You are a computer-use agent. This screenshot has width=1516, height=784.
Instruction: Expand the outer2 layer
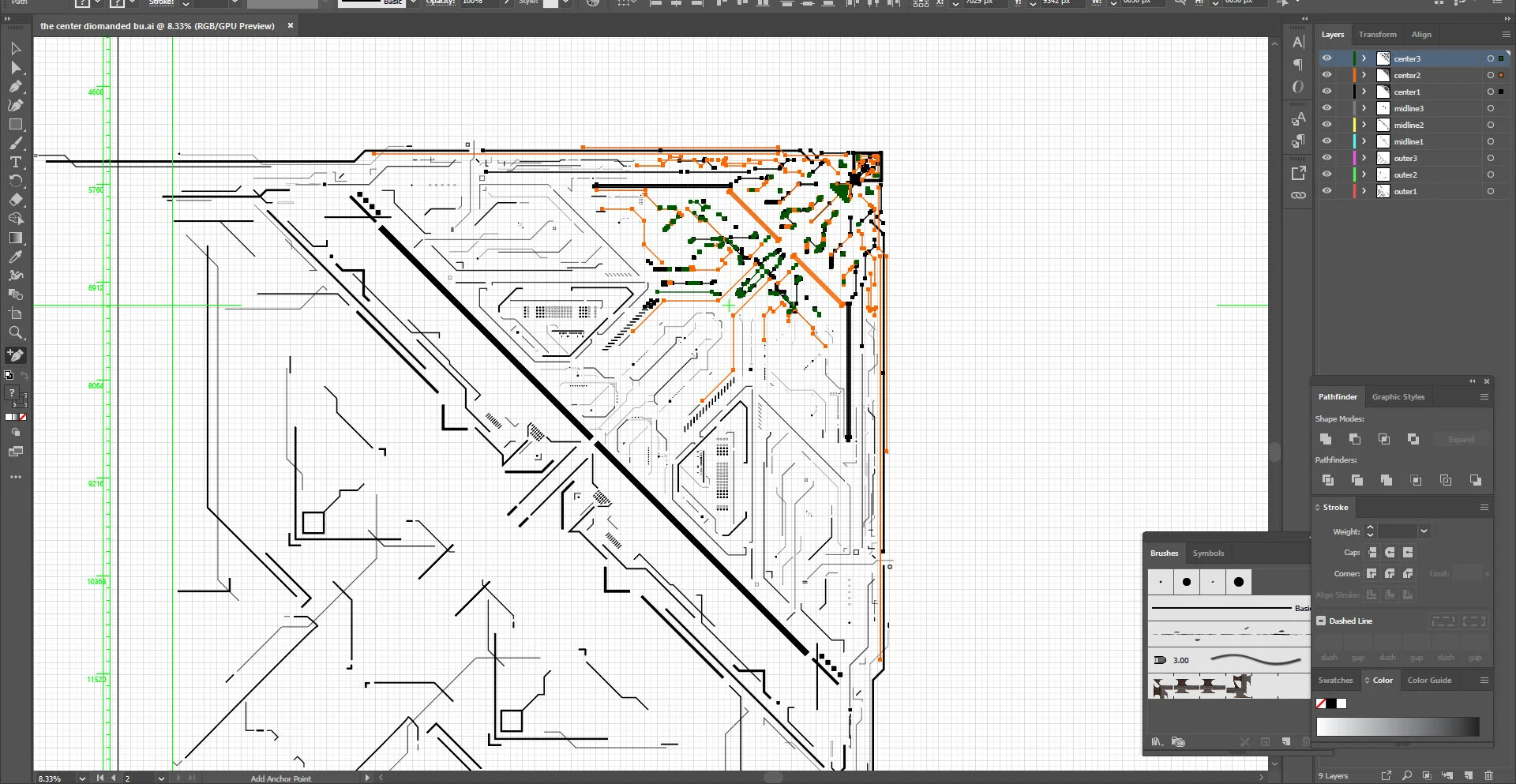coord(1364,174)
